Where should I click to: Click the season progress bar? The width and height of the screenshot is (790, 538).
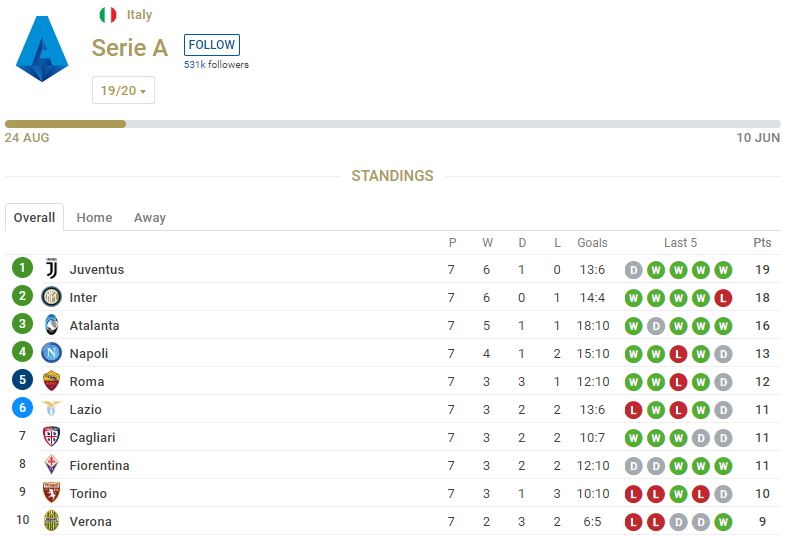(394, 124)
